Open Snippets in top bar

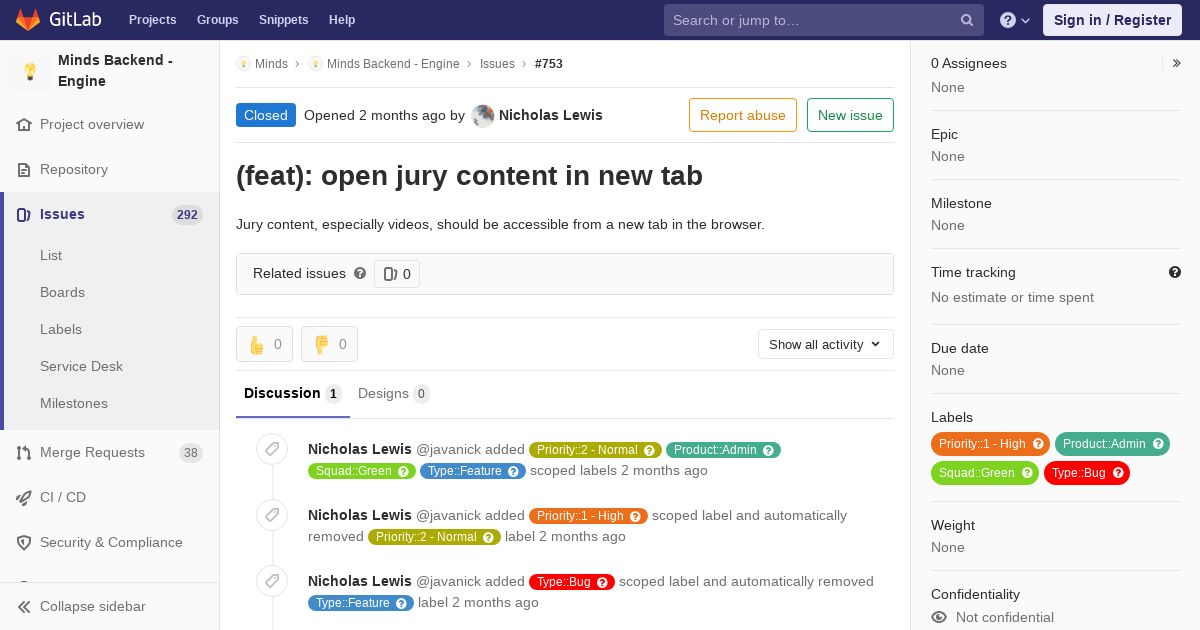click(x=284, y=20)
